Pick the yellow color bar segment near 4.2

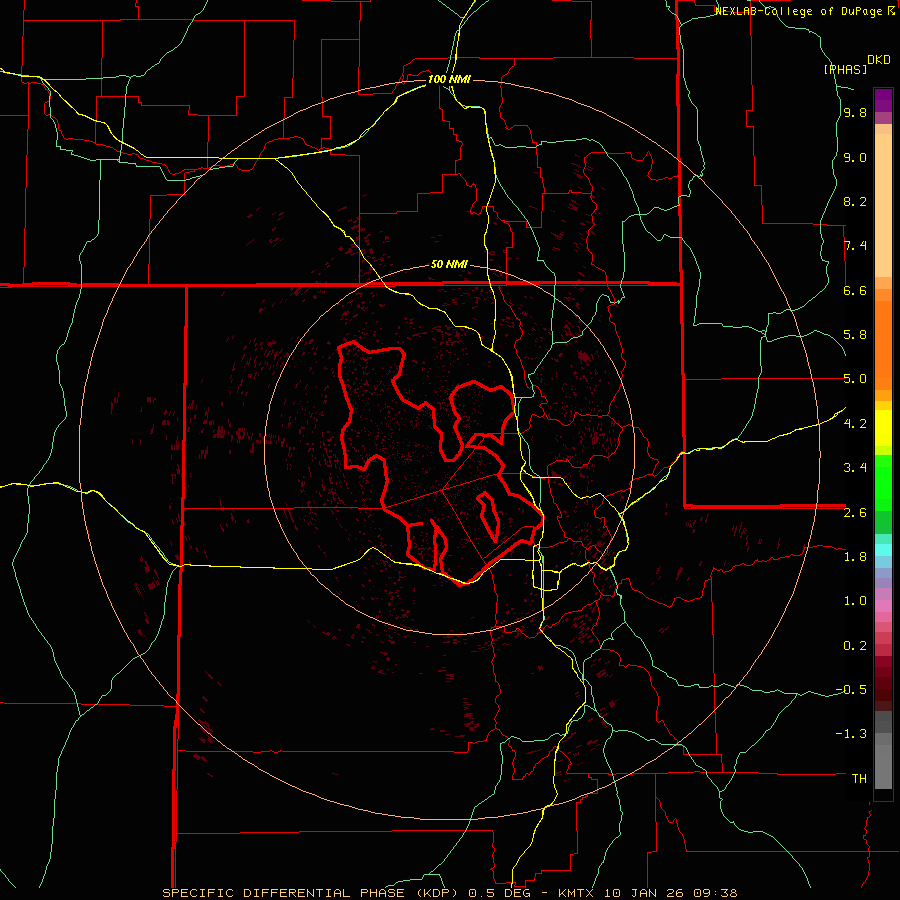[883, 428]
